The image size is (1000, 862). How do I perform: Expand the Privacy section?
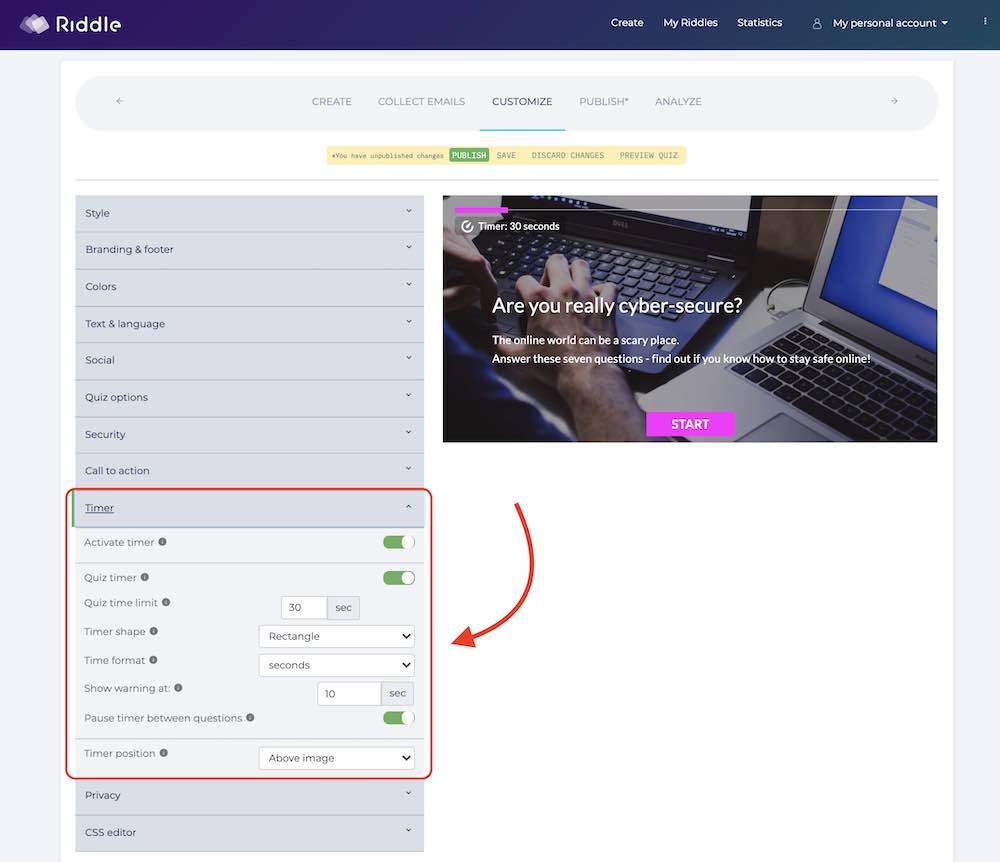249,795
